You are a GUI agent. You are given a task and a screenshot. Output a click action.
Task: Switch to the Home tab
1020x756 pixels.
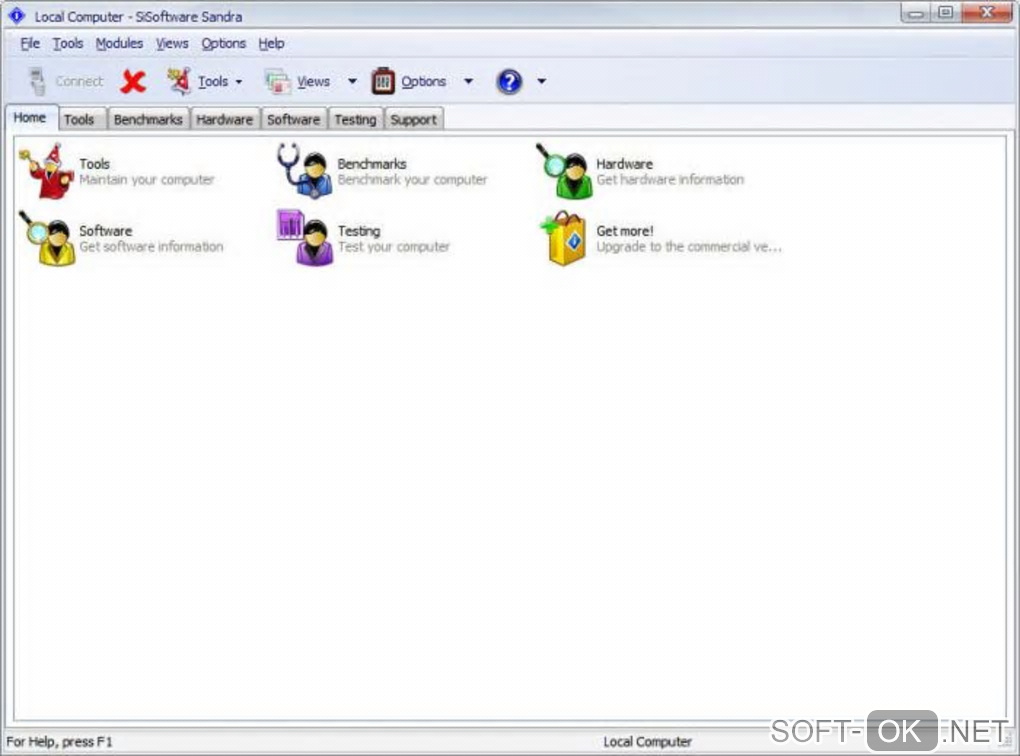pos(30,118)
